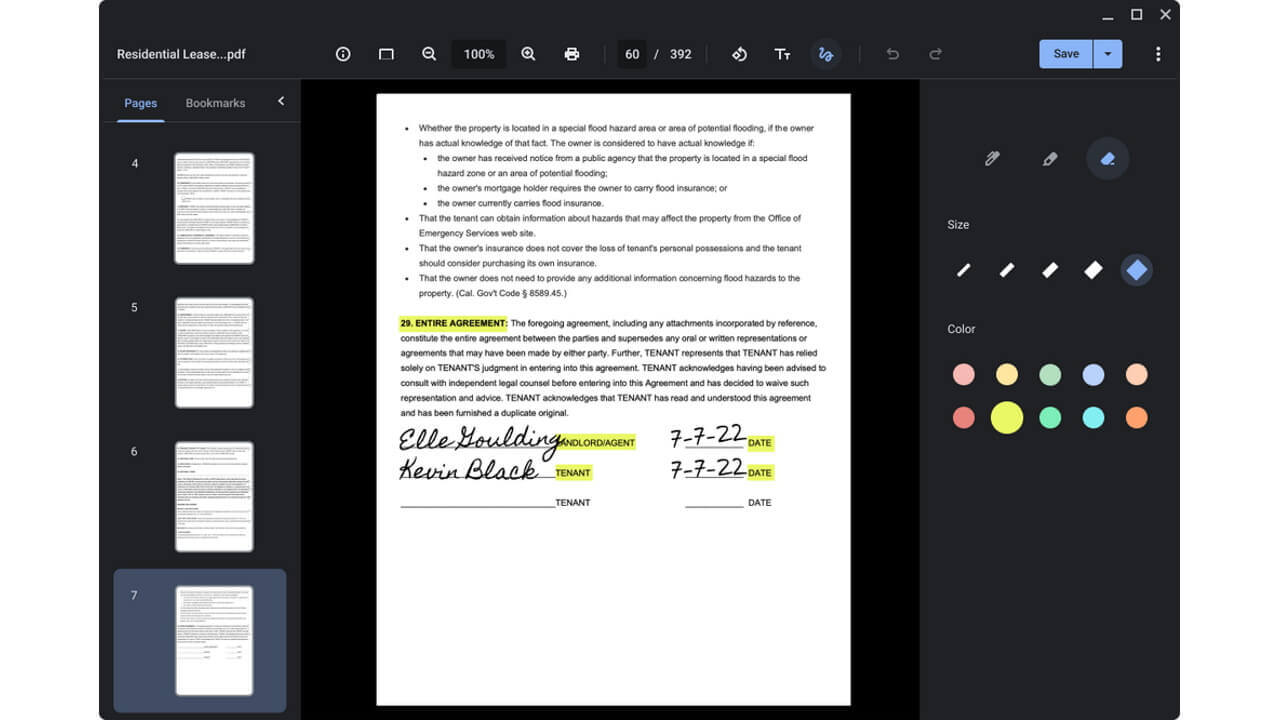Screen dimensions: 1280x720
Task: Select the Eraser tool
Action: pyautogui.click(x=1107, y=158)
